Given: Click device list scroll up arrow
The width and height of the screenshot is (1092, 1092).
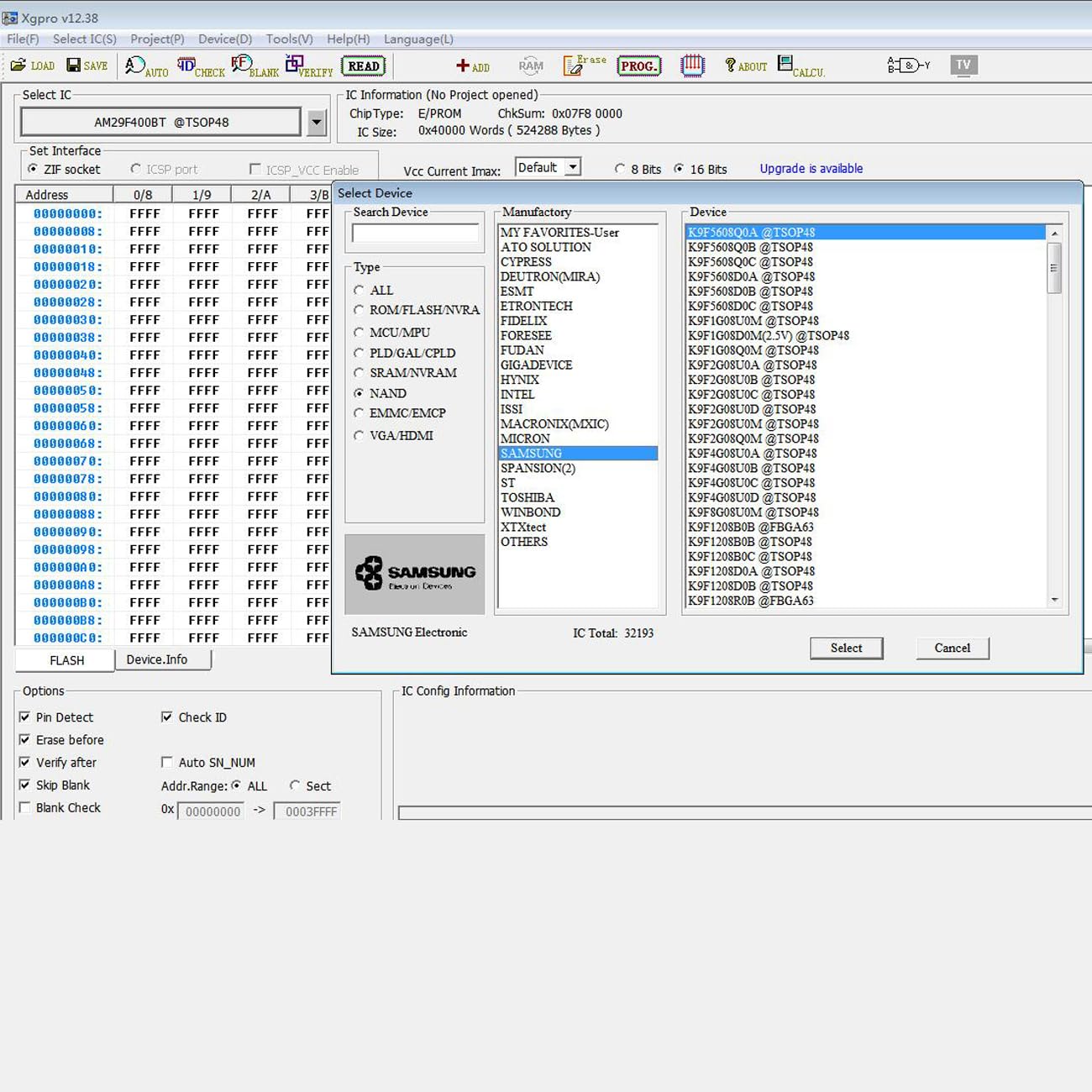Looking at the screenshot, I should coord(1054,233).
